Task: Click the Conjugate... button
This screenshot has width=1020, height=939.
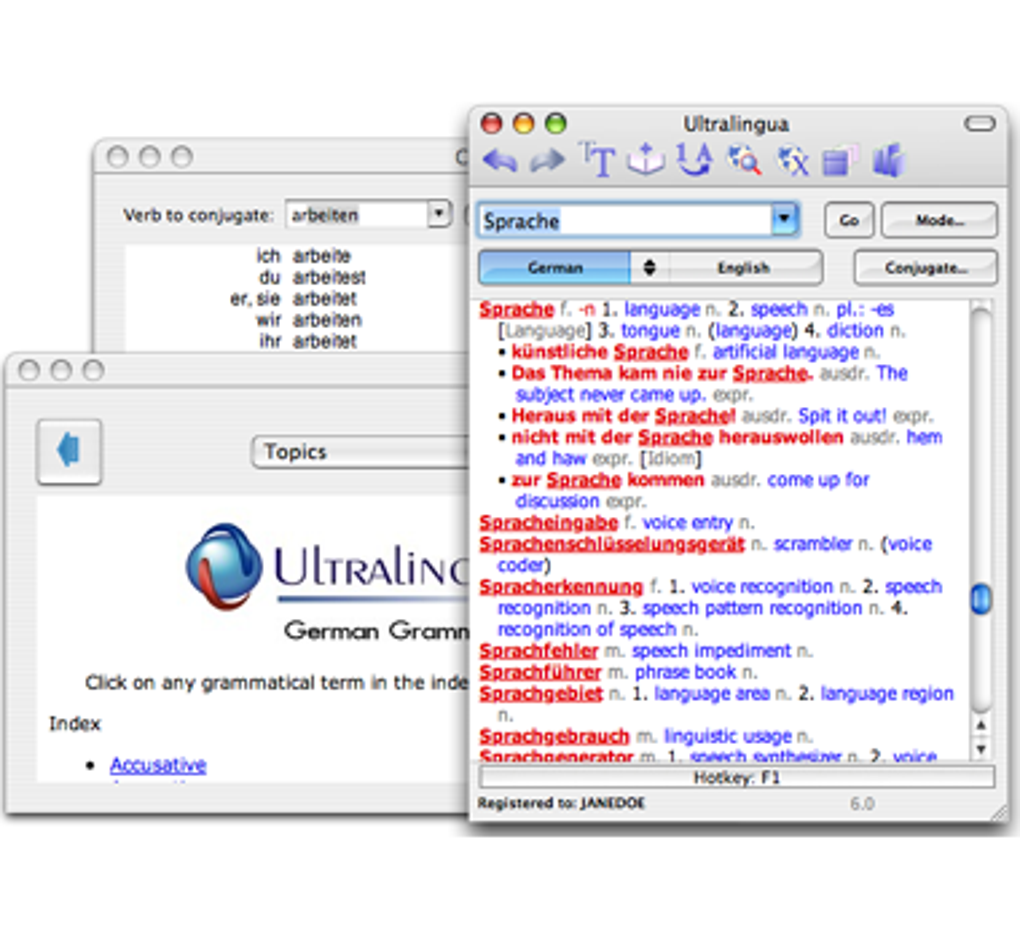Action: [x=926, y=267]
